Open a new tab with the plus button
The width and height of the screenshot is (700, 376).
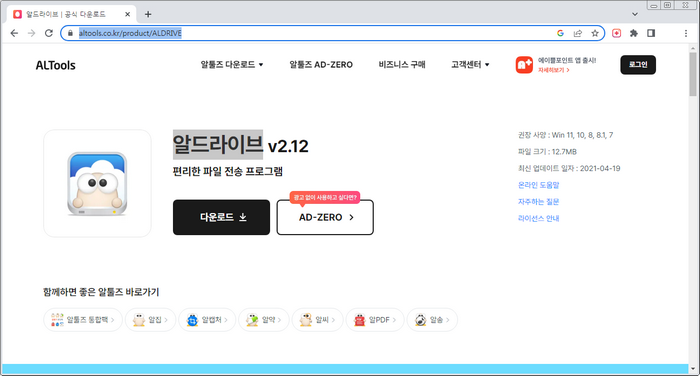tap(148, 14)
